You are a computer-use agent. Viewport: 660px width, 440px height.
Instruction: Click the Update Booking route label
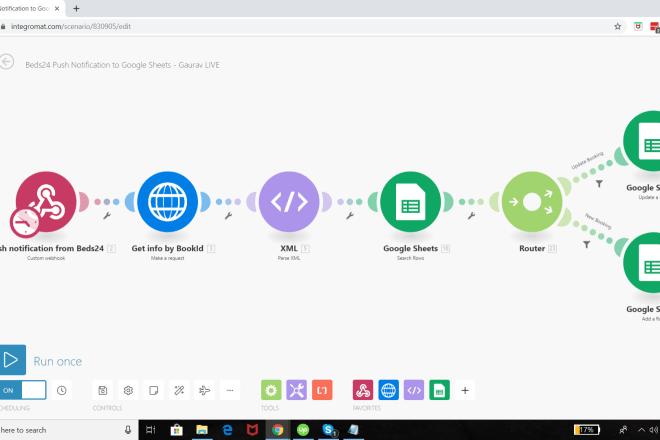[587, 160]
